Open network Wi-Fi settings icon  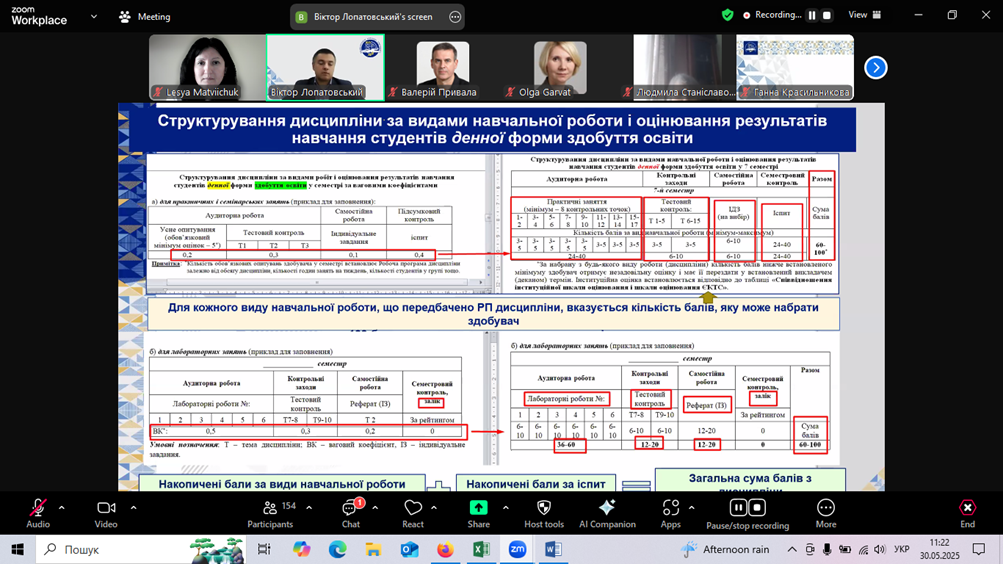(864, 549)
